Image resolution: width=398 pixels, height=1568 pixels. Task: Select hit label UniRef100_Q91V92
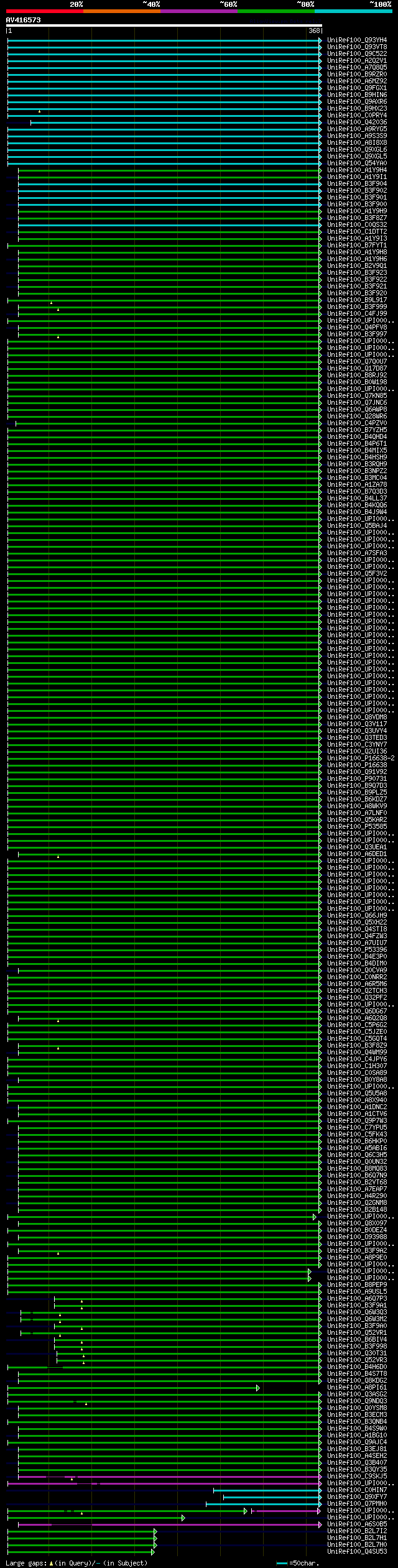357,772
